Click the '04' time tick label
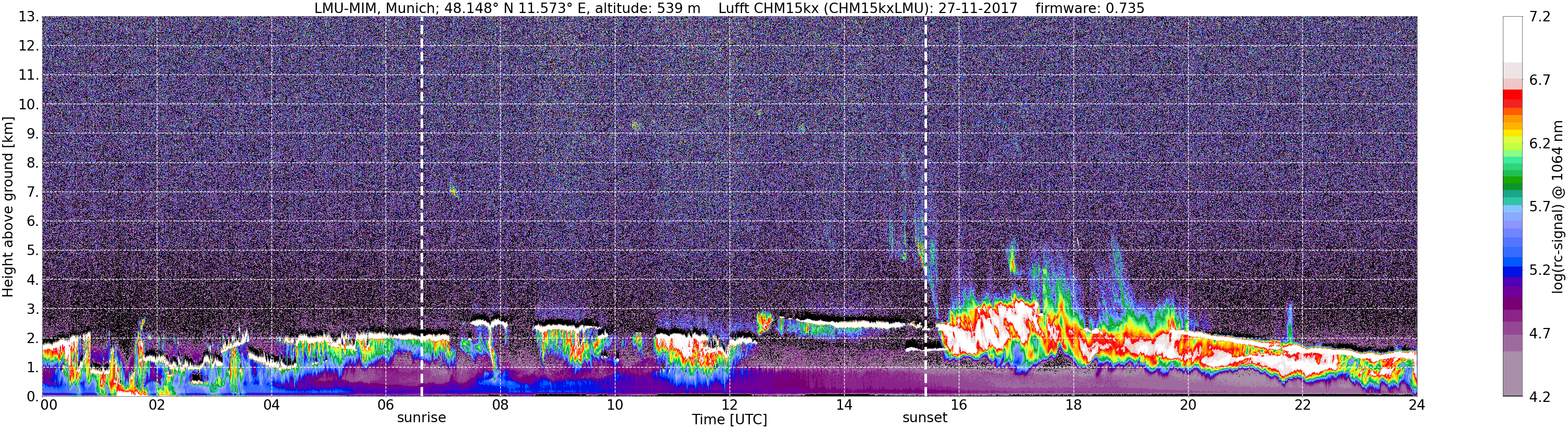1568x430 pixels. click(x=271, y=404)
